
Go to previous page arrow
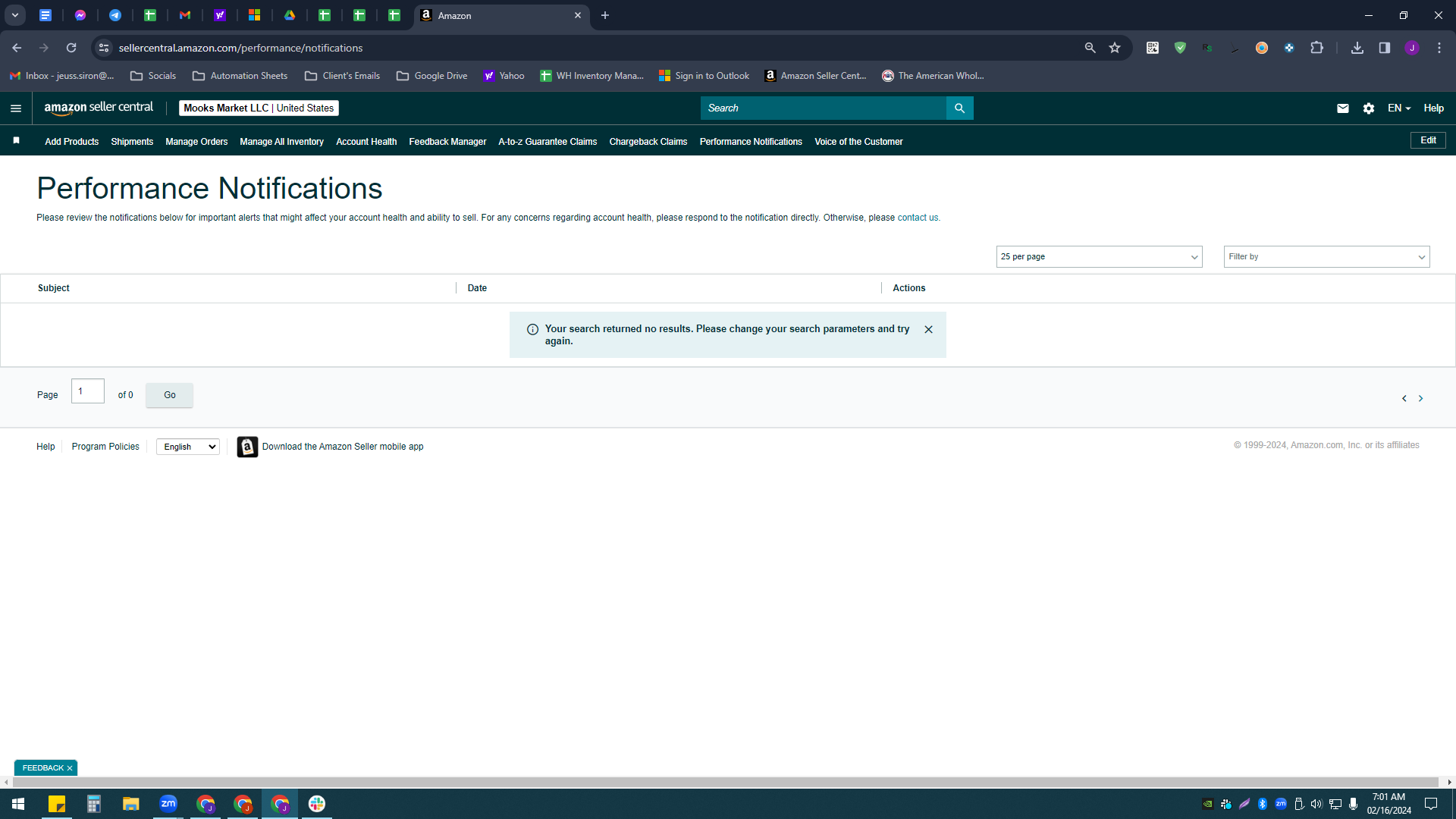(1404, 399)
